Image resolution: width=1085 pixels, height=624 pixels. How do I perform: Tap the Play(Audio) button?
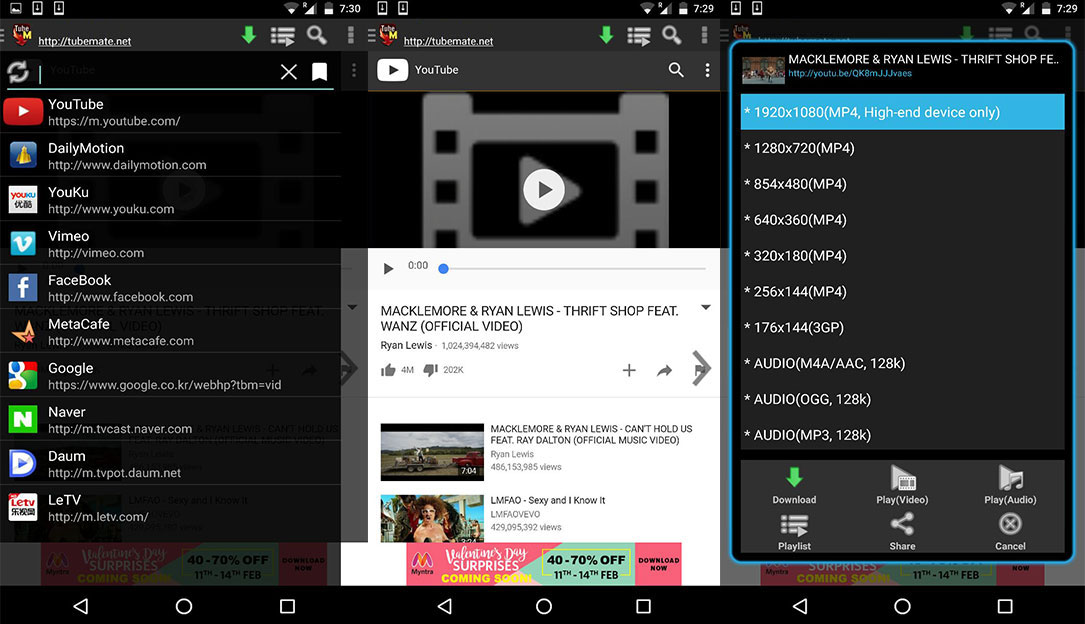[x=1010, y=486]
